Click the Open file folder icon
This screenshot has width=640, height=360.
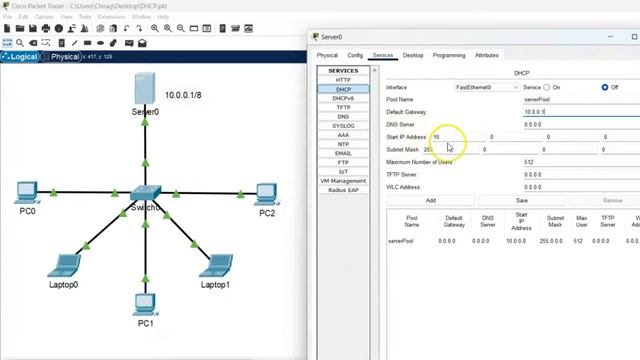tap(20, 29)
